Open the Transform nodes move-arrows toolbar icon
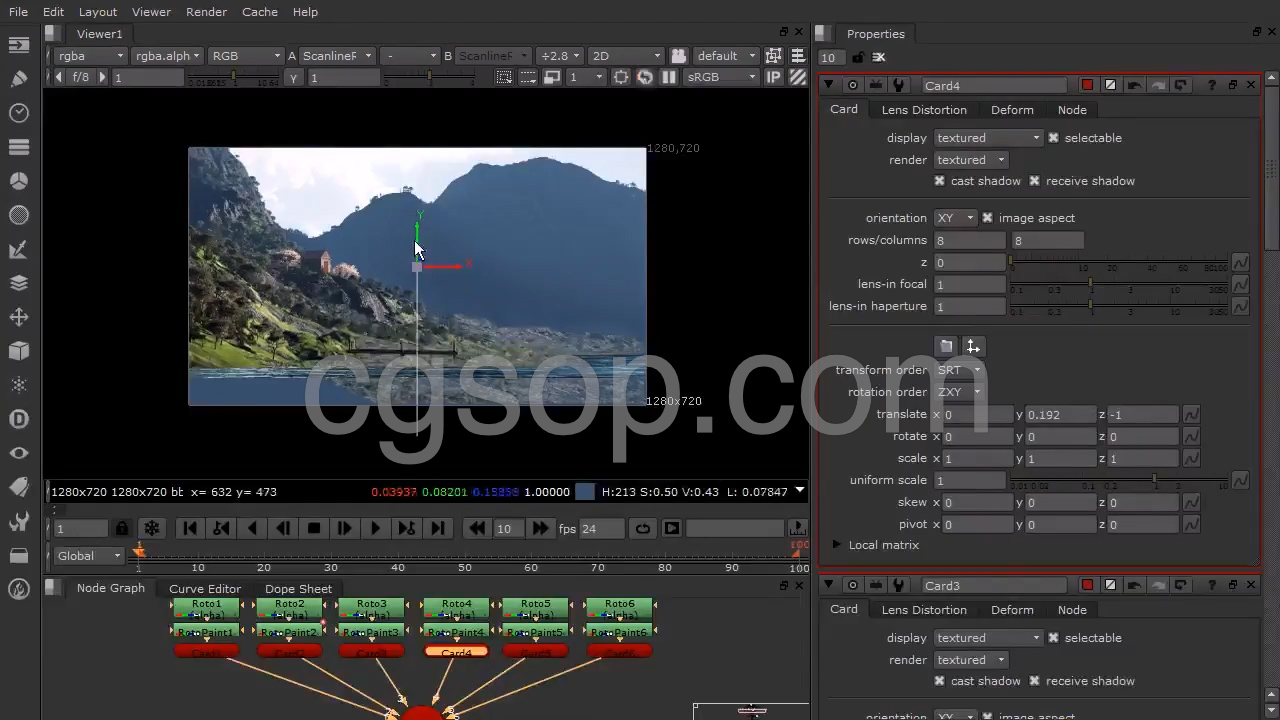The width and height of the screenshot is (1280, 720). 18,317
